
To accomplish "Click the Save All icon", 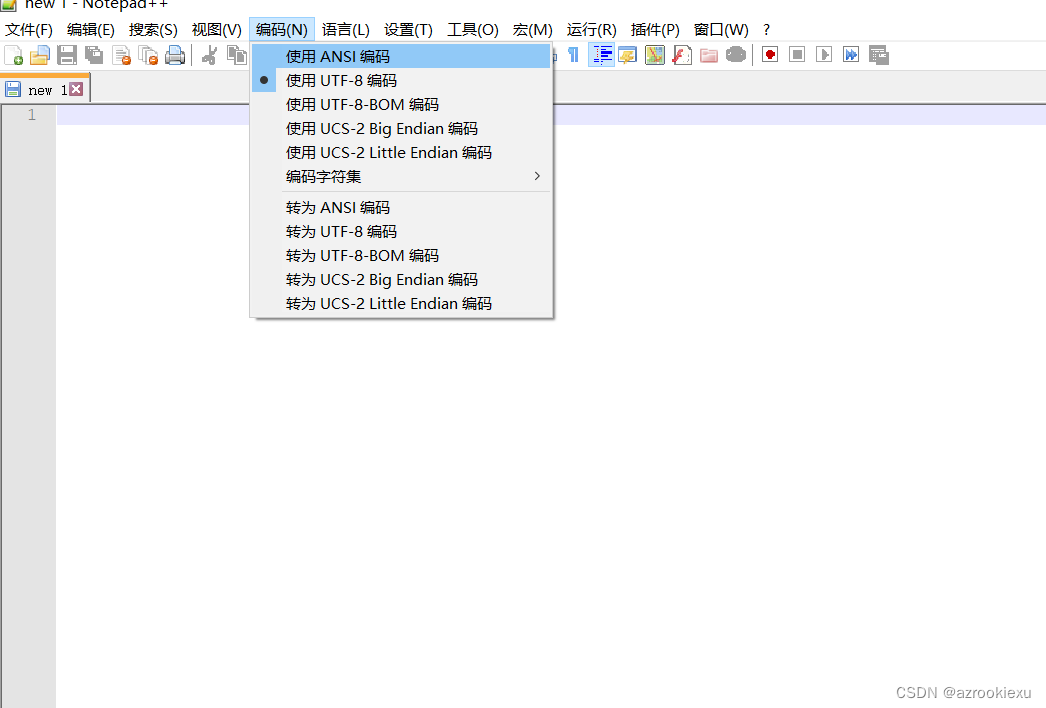I will pyautogui.click(x=94, y=55).
